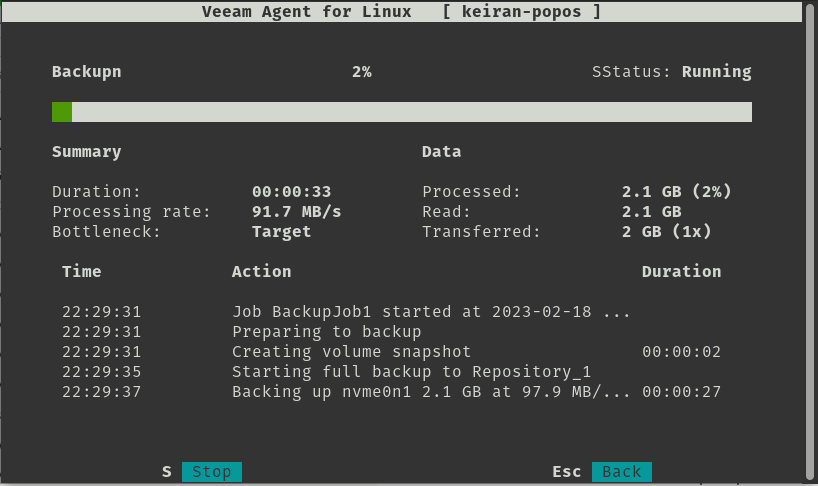
Task: Click the Veeam Agent for Linux title bar
Action: [401, 11]
